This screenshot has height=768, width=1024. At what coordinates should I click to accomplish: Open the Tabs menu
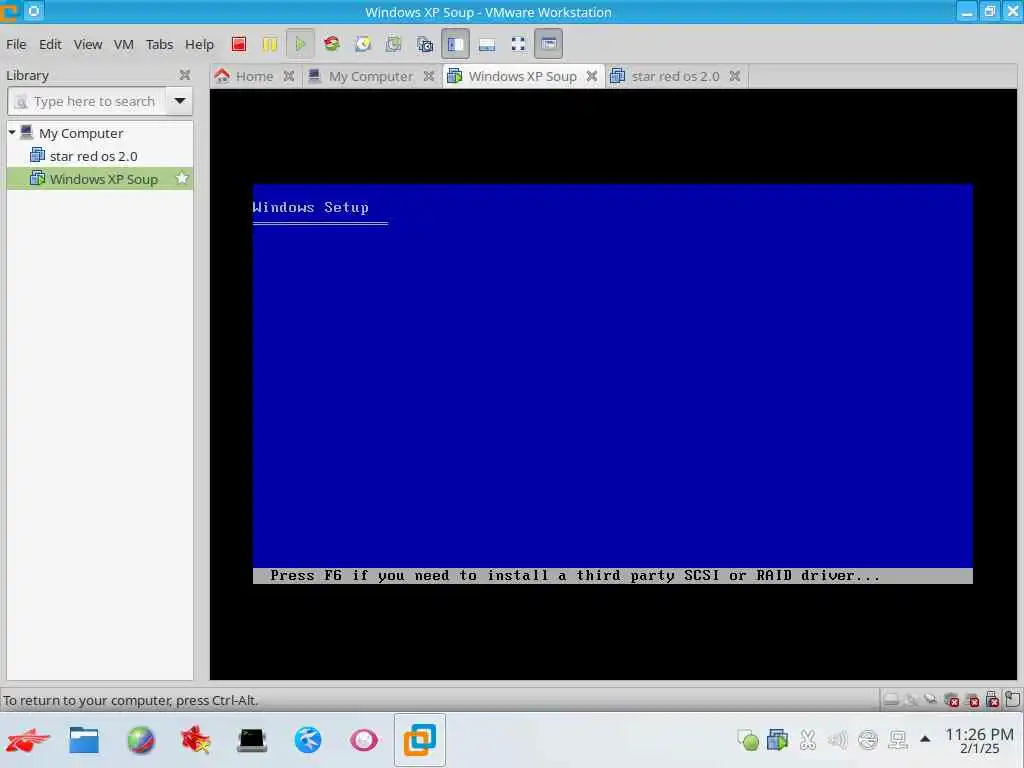(x=159, y=44)
